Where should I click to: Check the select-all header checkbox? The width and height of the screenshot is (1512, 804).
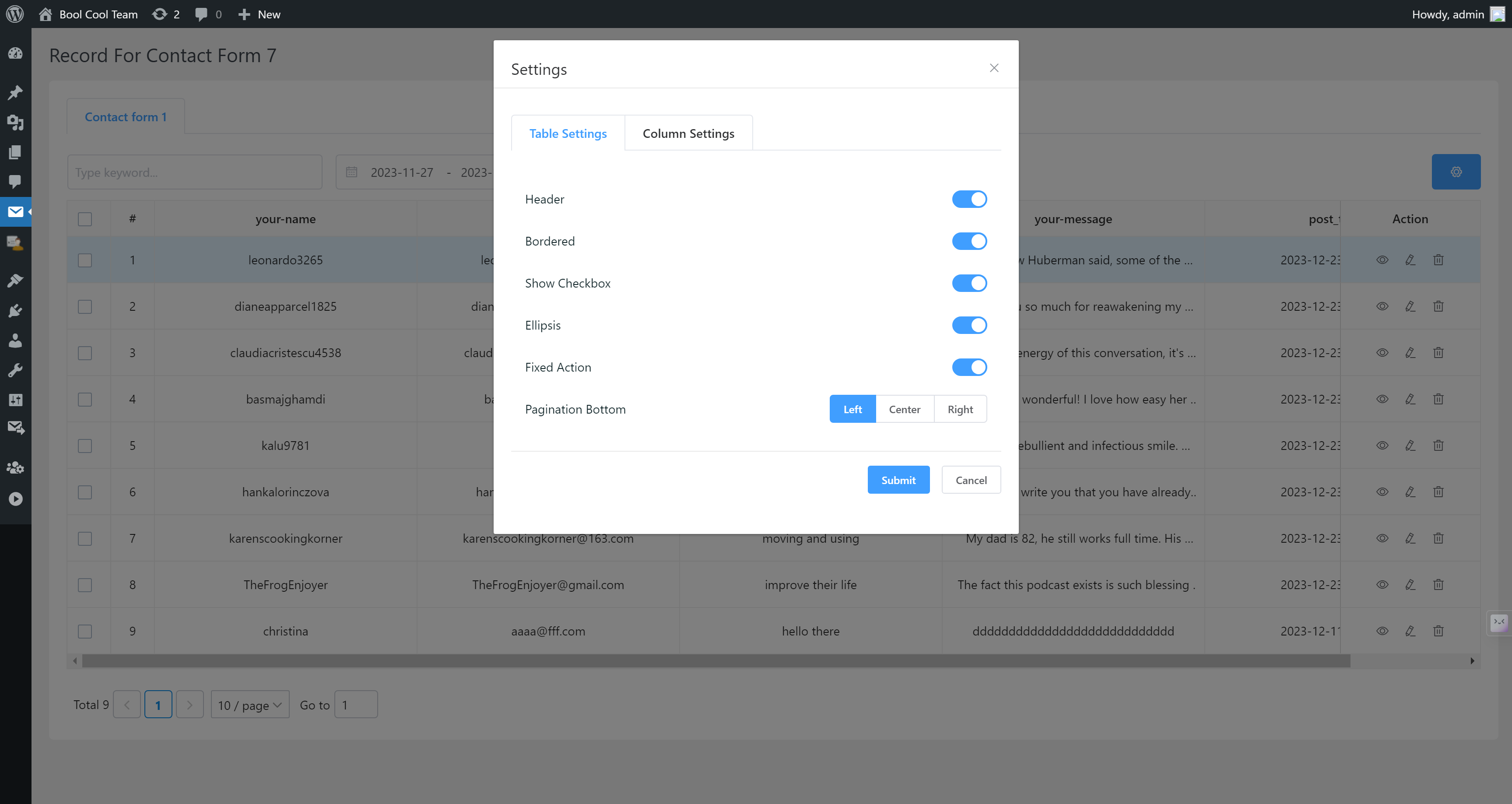pyautogui.click(x=85, y=219)
